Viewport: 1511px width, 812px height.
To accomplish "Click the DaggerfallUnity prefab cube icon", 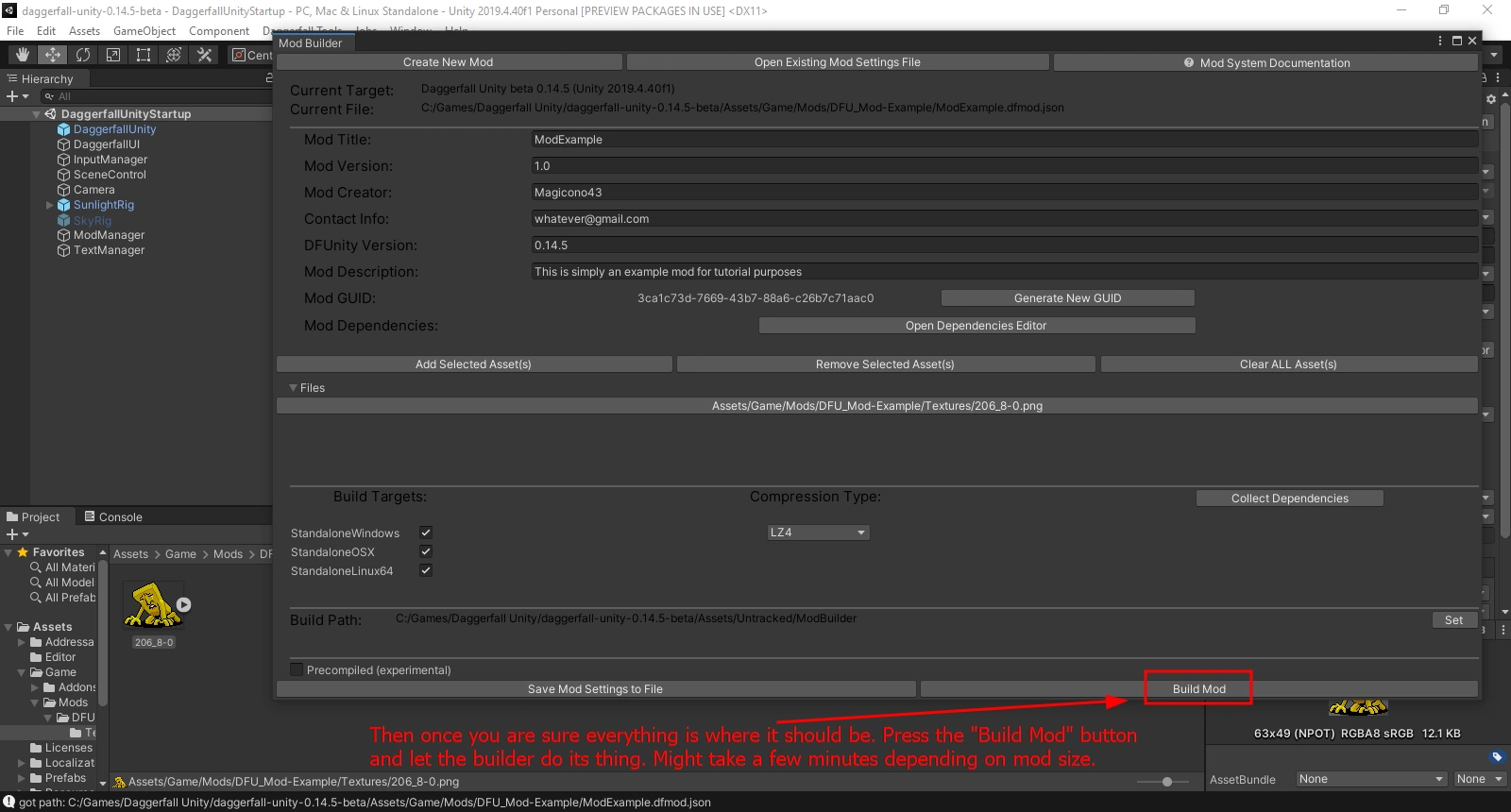I will [64, 129].
